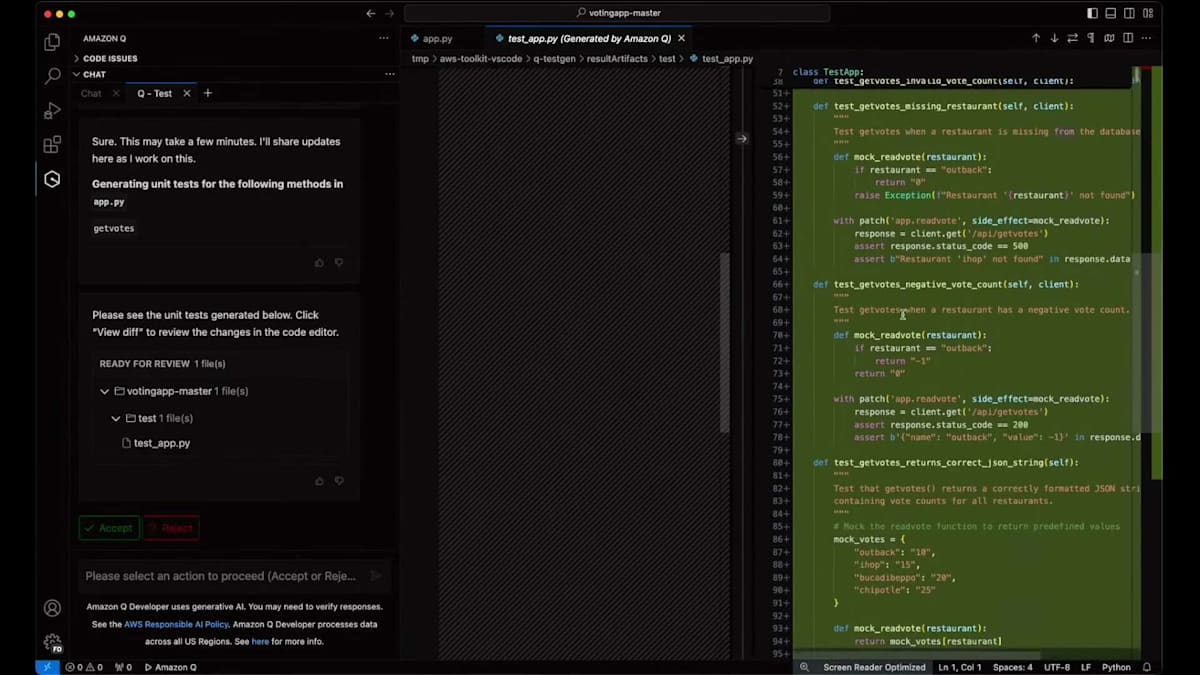Select test_app.py in review file tree
The image size is (1200, 675).
(x=156, y=443)
